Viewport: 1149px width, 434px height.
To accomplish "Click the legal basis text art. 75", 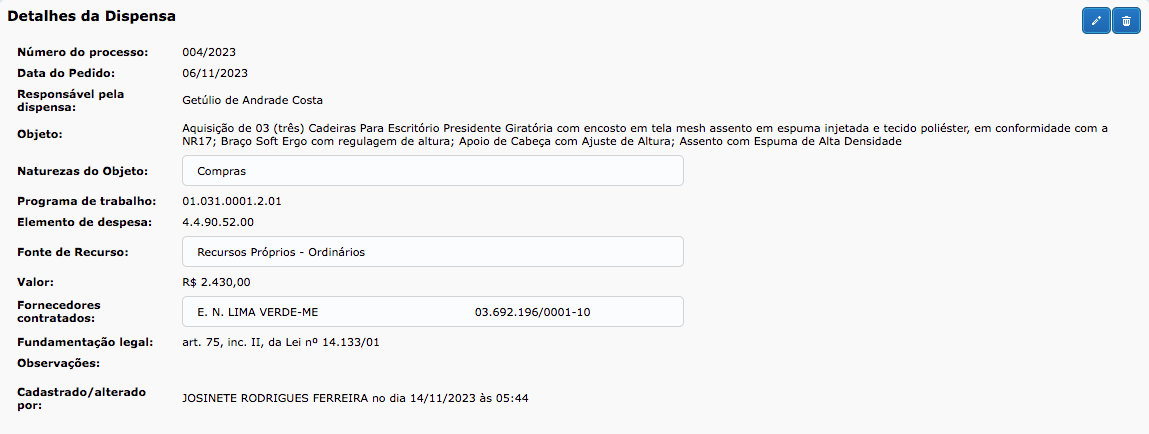I will (x=281, y=342).
